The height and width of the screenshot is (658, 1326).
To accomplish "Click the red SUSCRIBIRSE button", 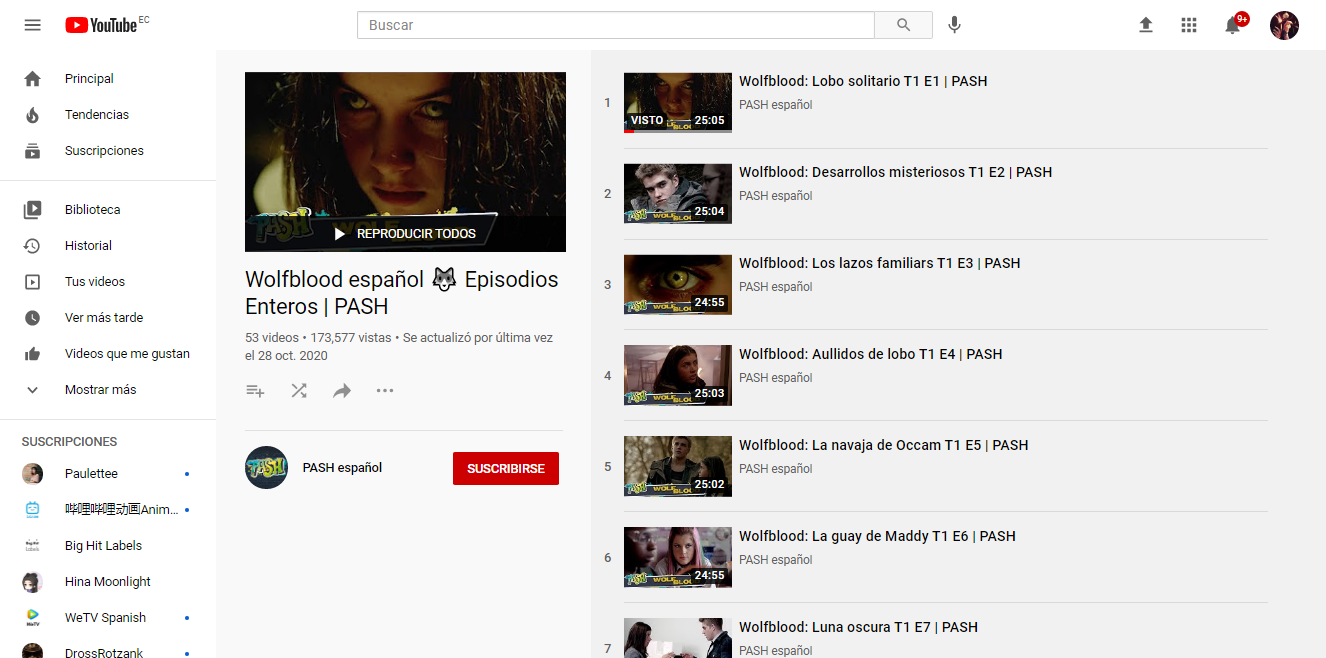I will tap(506, 468).
